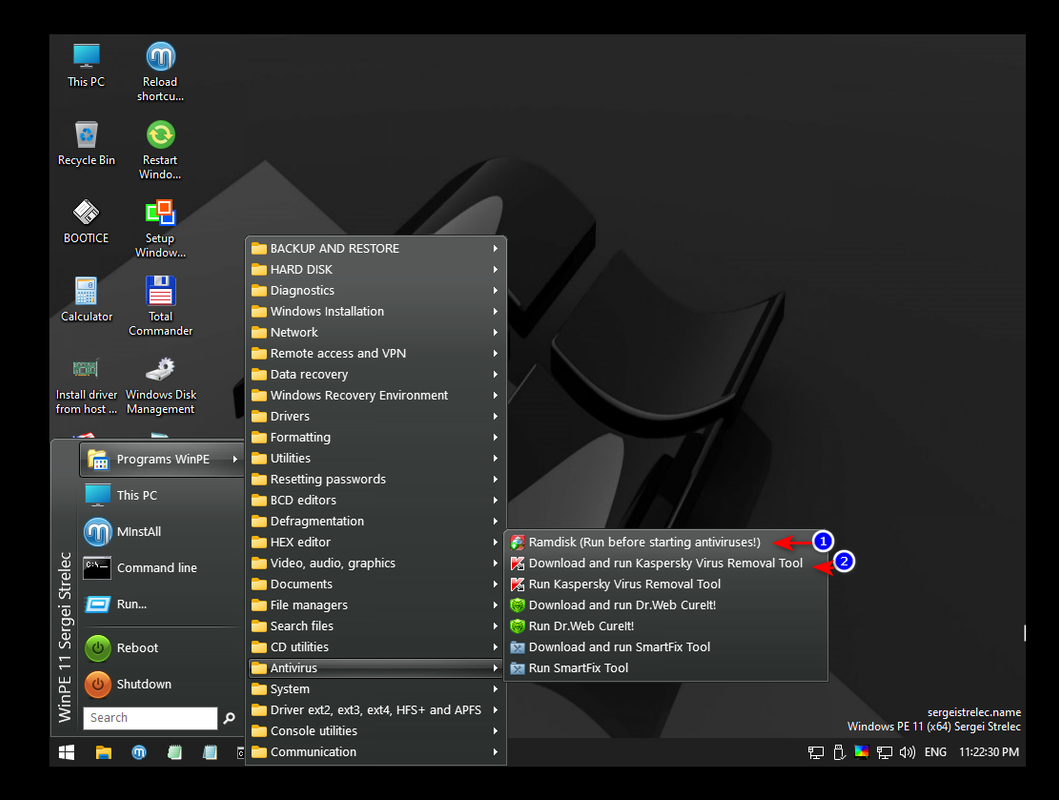Expand the Network folder
Viewport: 1059px width, 800px height.
pyautogui.click(x=376, y=332)
